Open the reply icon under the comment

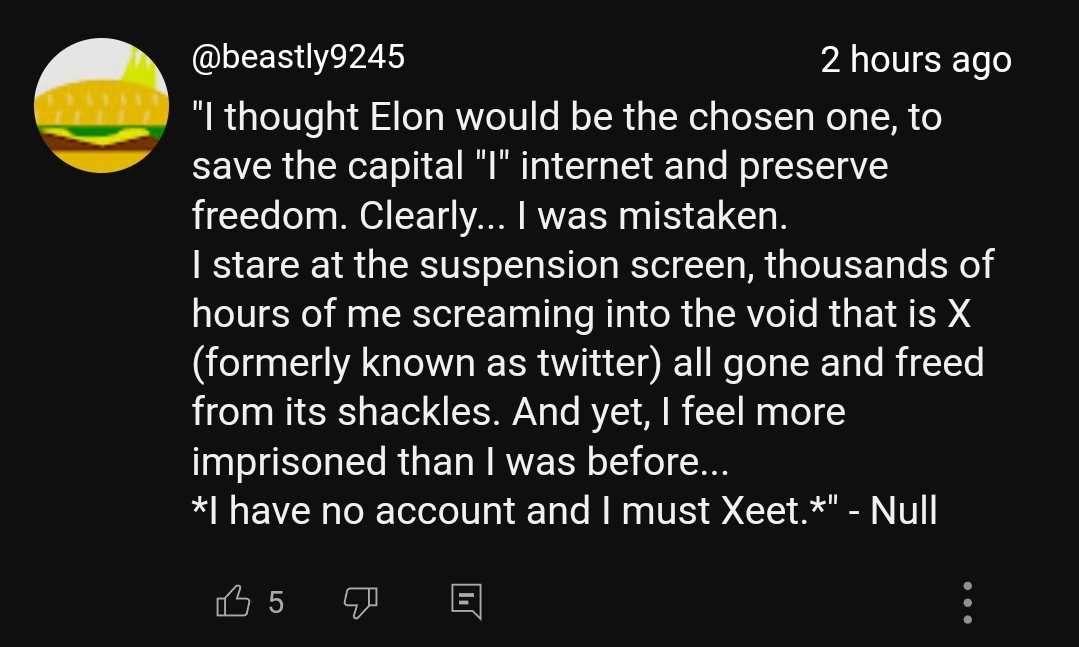pos(466,601)
